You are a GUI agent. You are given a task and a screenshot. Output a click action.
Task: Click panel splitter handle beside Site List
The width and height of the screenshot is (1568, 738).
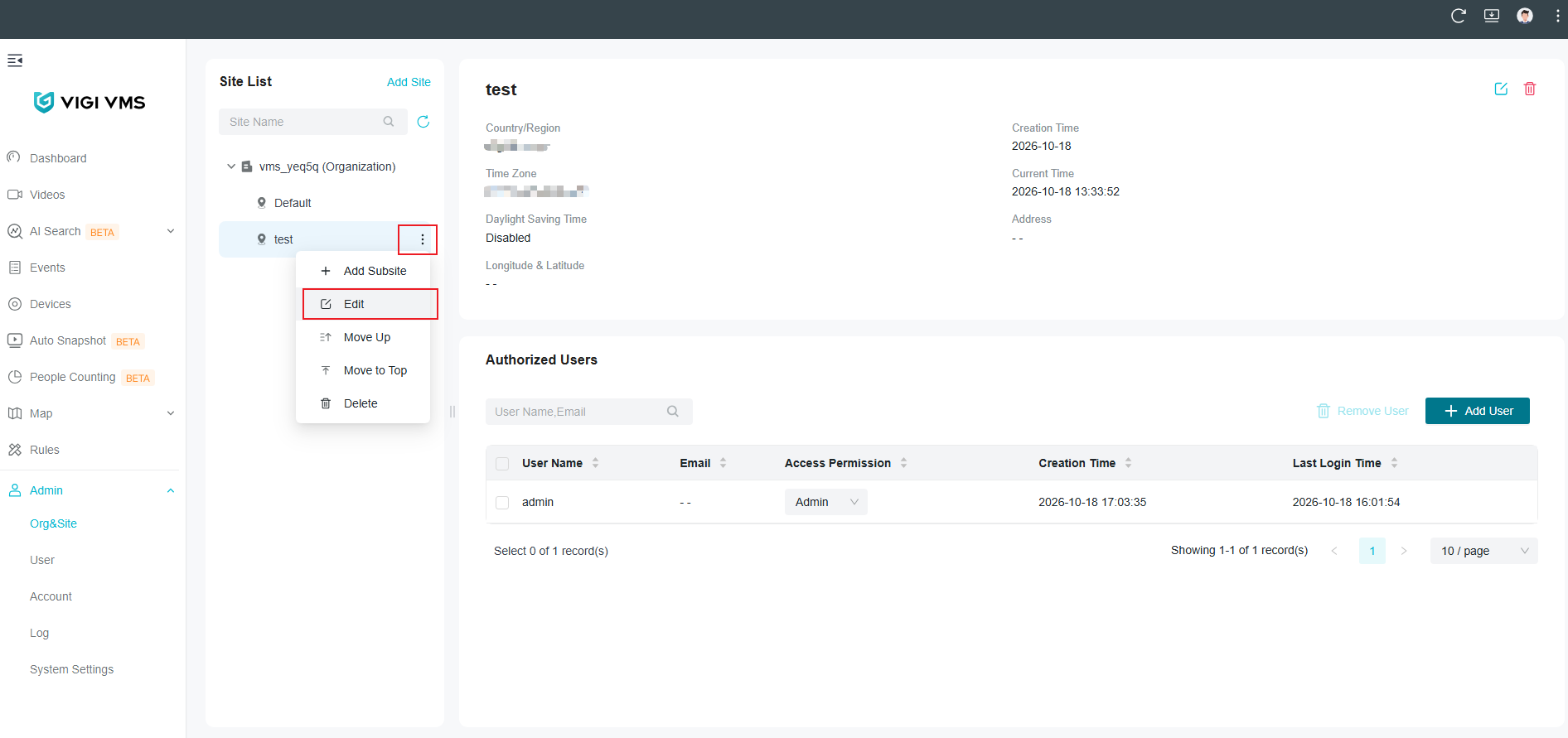tap(452, 412)
